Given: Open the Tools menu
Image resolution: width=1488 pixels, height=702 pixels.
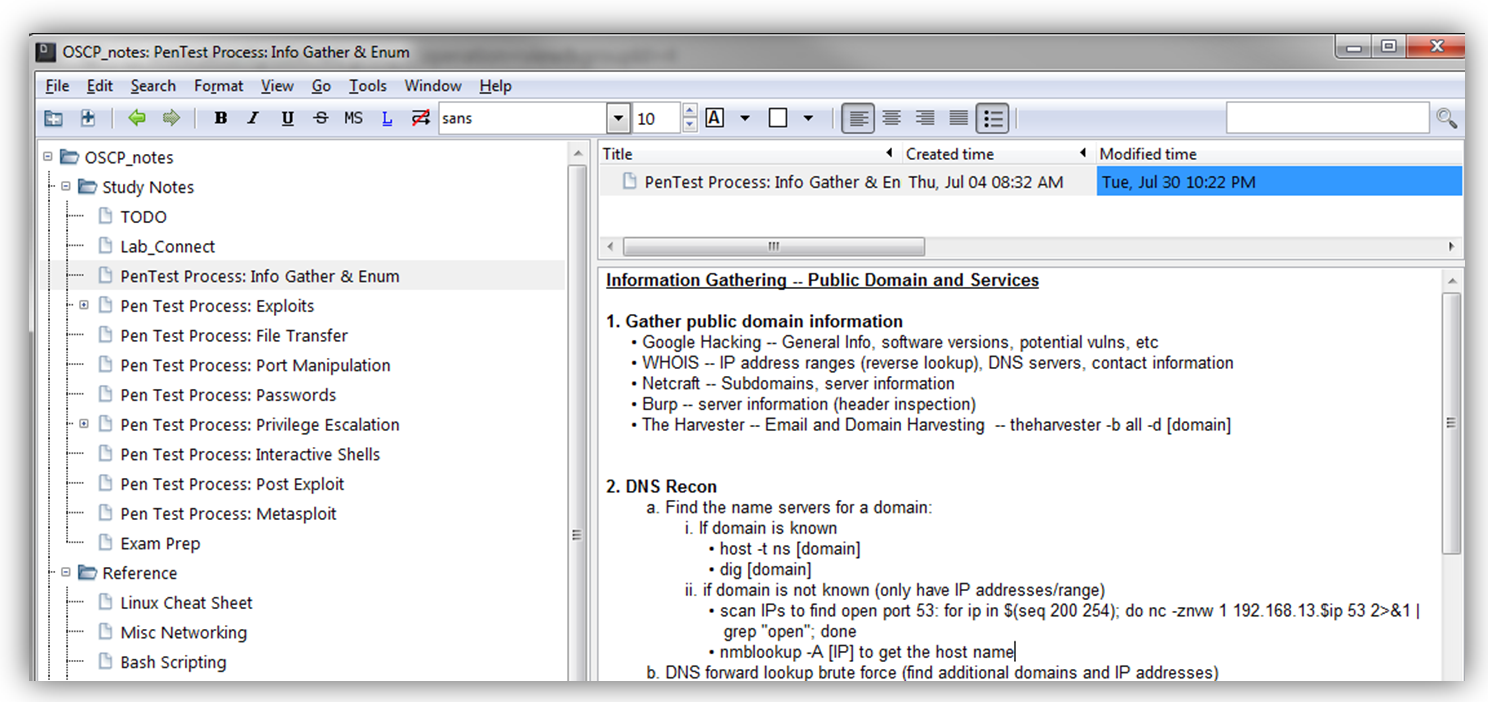Looking at the screenshot, I should pyautogui.click(x=367, y=86).
